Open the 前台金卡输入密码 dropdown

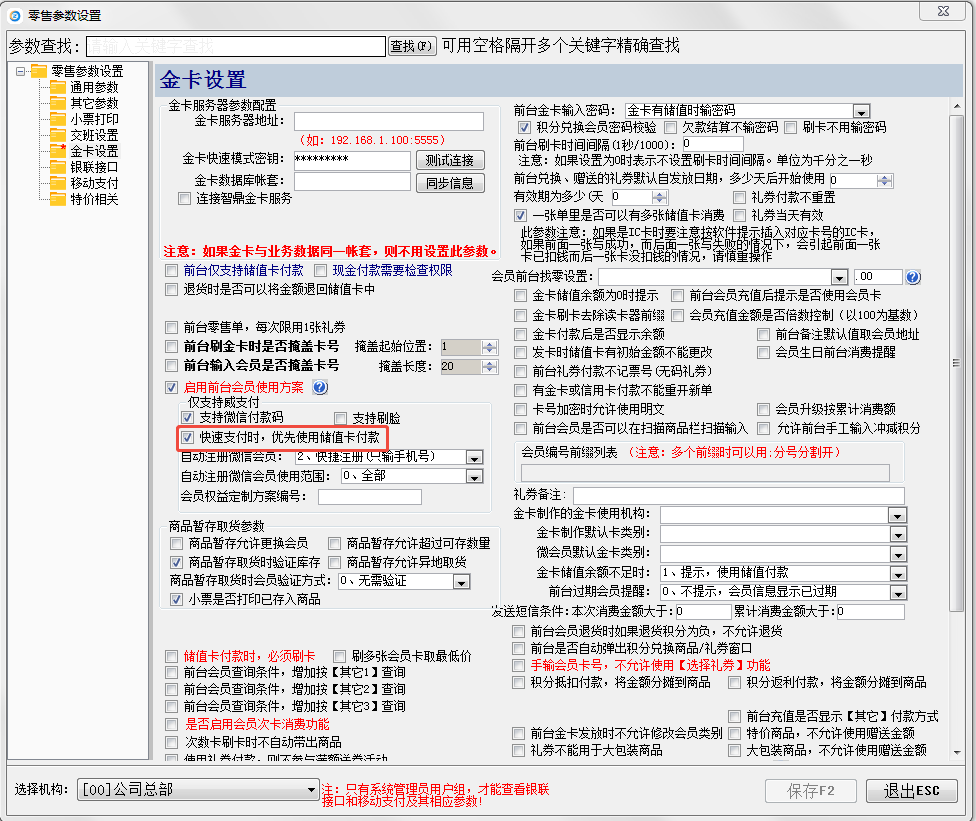861,111
